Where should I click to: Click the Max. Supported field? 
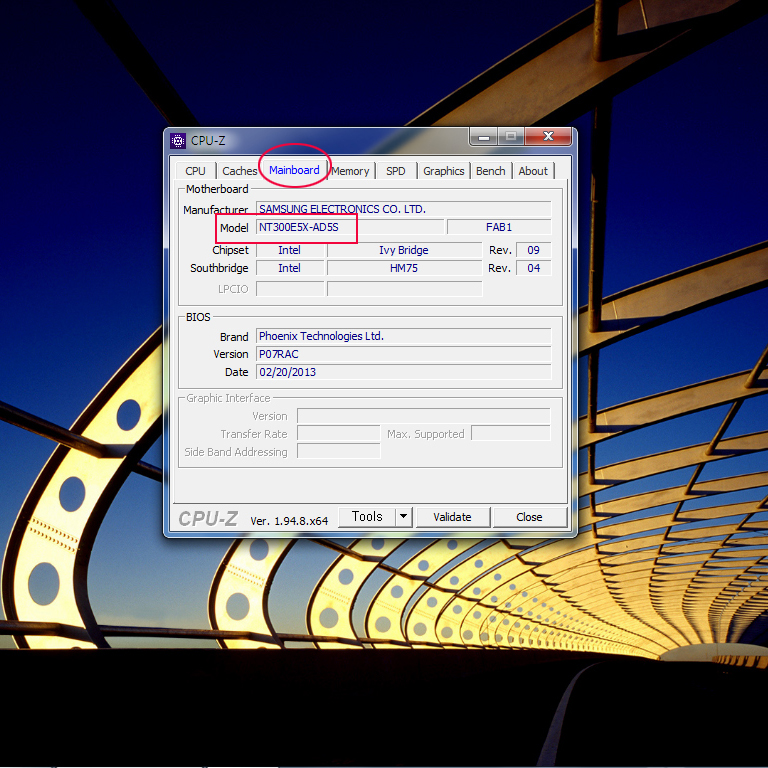pyautogui.click(x=511, y=434)
